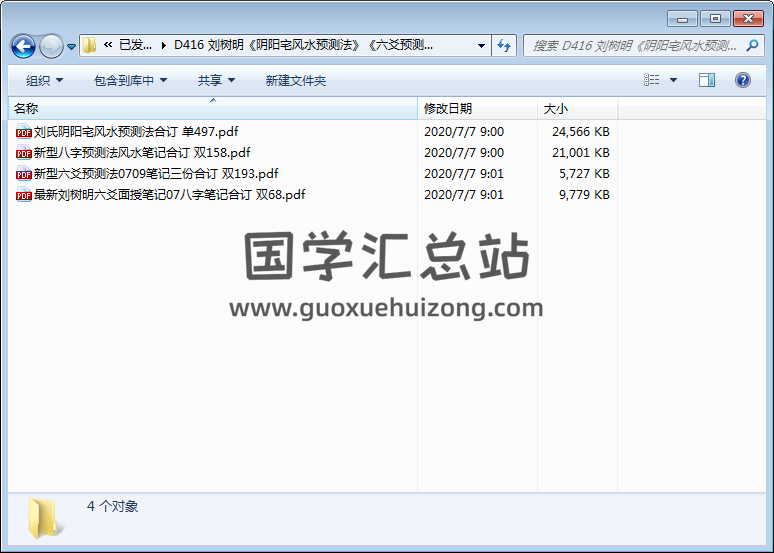Viewport: 774px width, 553px height.
Task: Sort by 修改日期 column header
Action: point(477,109)
